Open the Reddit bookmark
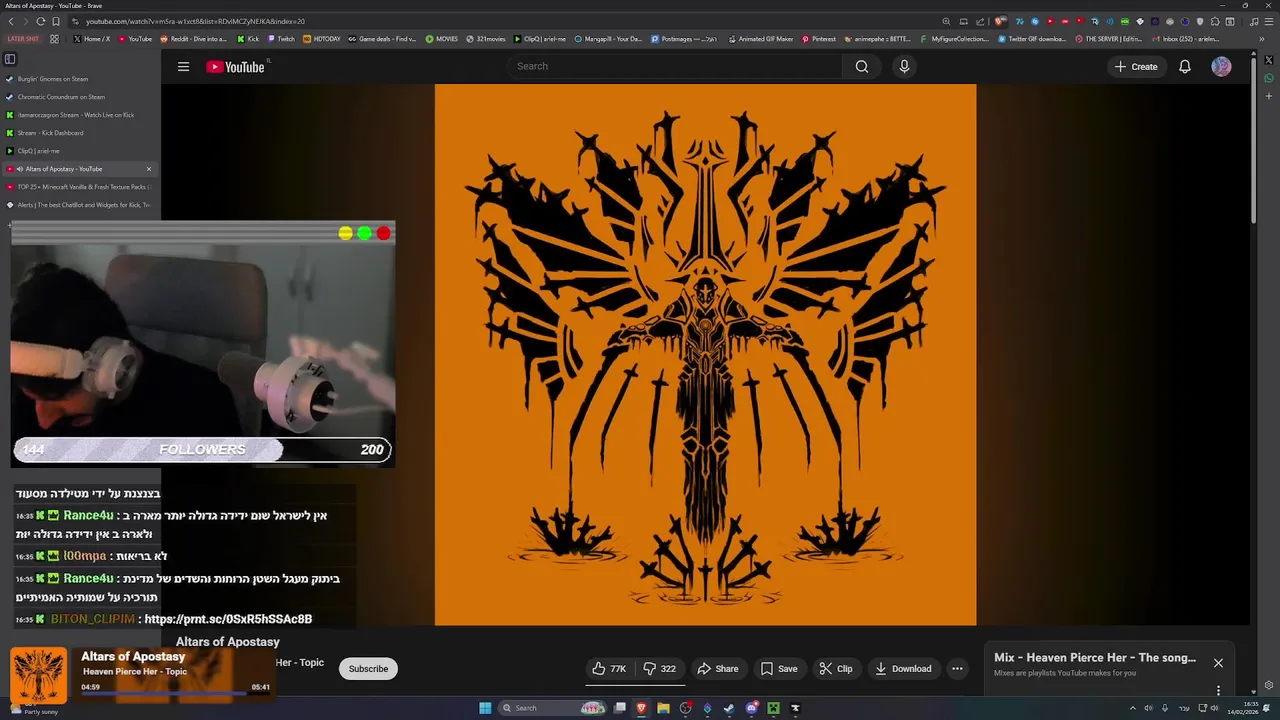The image size is (1280, 720). pos(194,39)
